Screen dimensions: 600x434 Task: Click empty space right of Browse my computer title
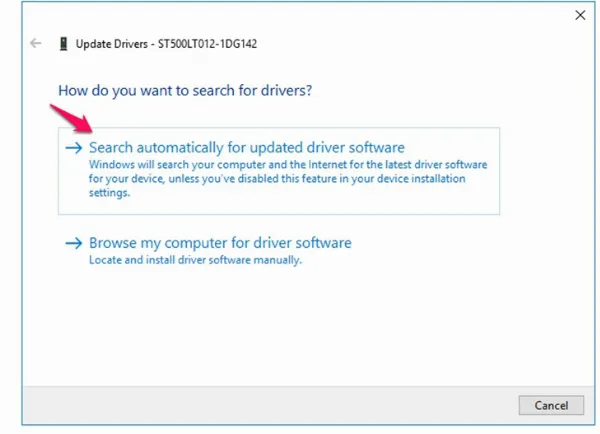point(430,243)
